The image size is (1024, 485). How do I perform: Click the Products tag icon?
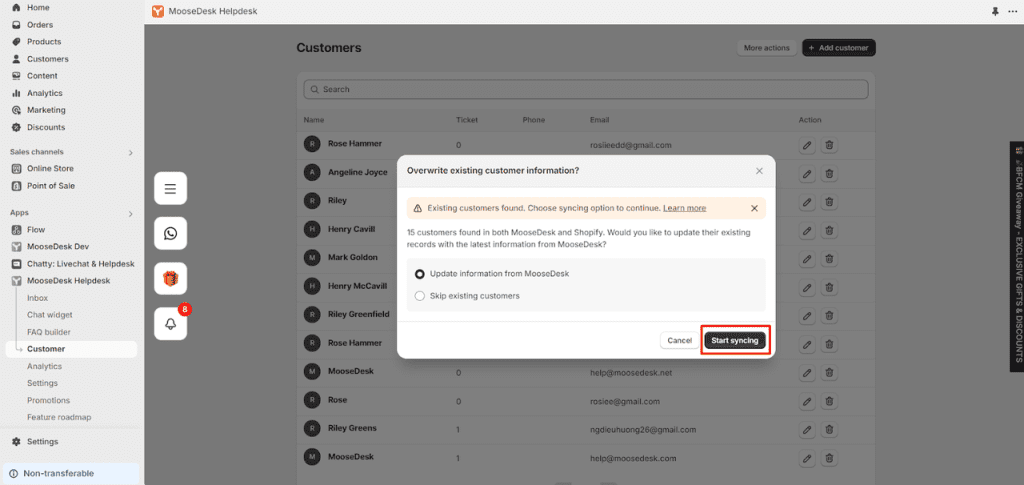tap(16, 42)
